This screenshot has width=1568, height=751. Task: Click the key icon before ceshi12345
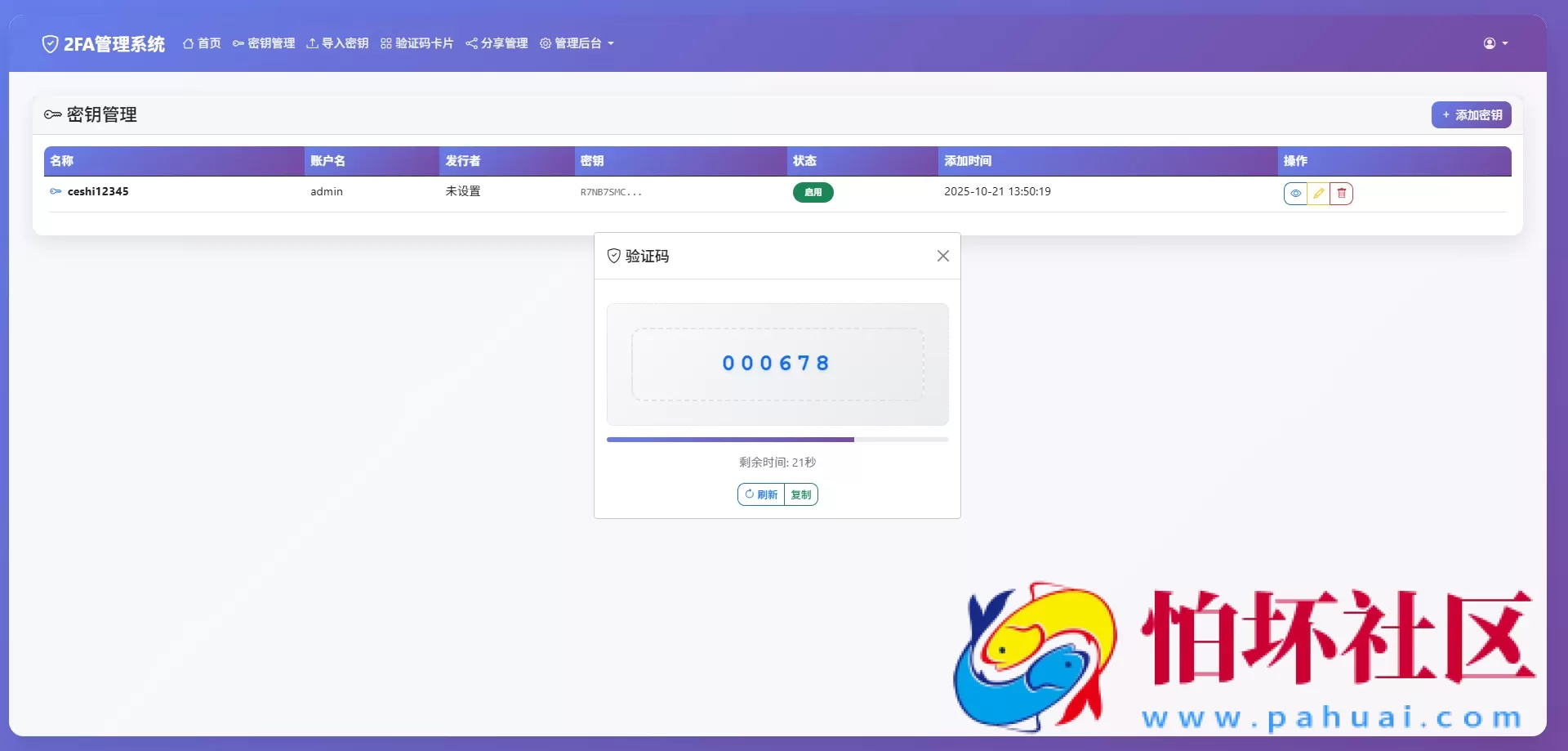55,191
